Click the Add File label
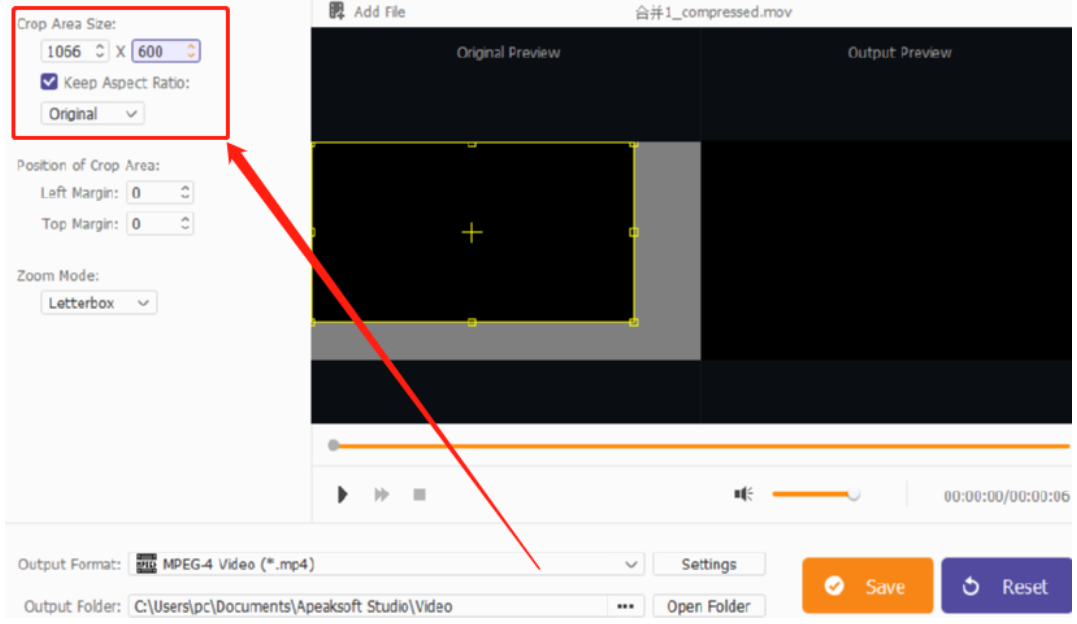Image resolution: width=1077 pixels, height=624 pixels. click(x=379, y=12)
